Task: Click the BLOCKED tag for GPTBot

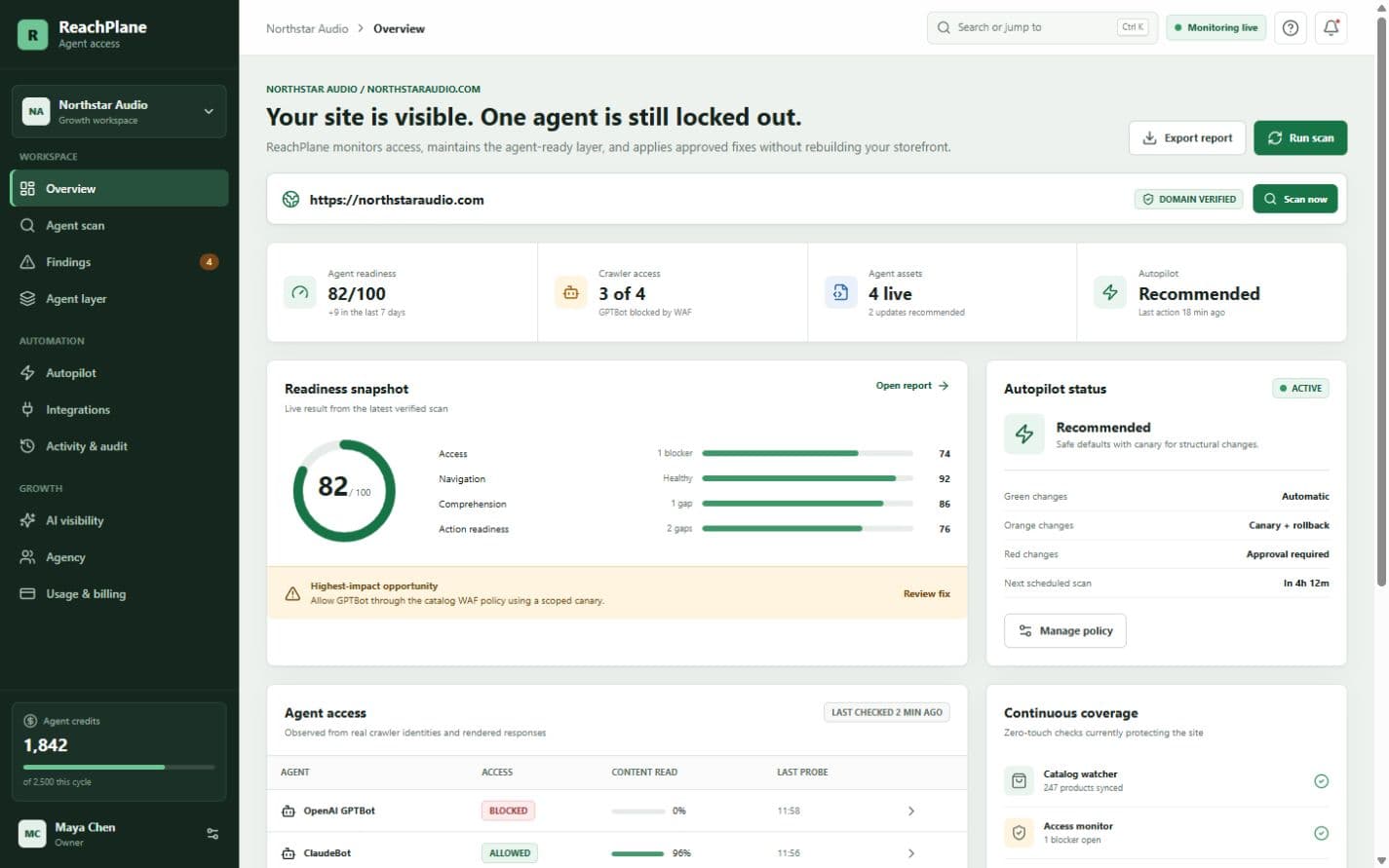Action: point(508,811)
